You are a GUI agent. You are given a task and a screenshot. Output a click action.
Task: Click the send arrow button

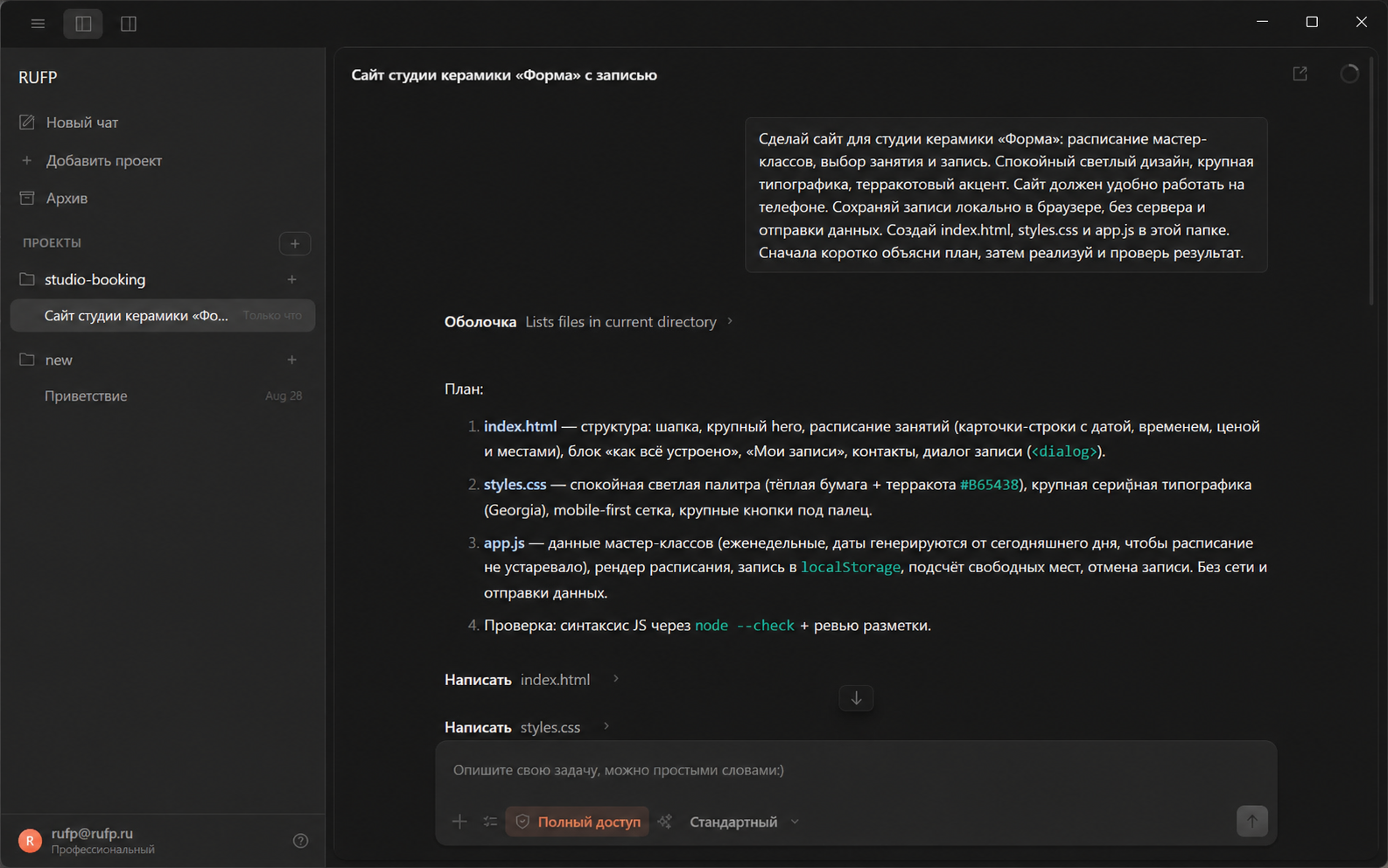[x=1252, y=821]
